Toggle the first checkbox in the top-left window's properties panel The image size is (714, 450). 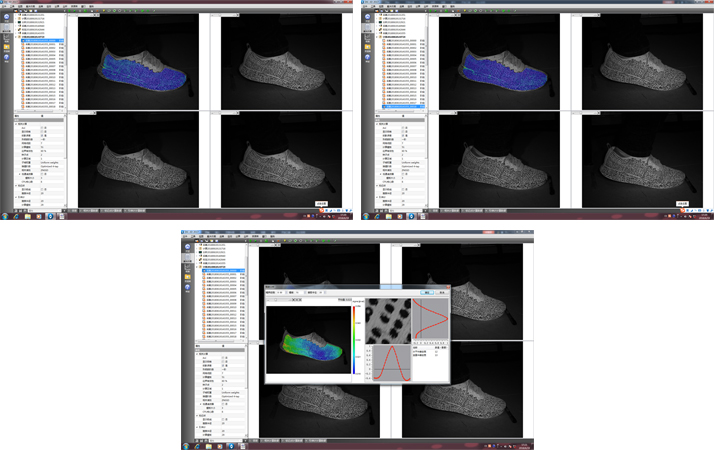pyautogui.click(x=41, y=127)
